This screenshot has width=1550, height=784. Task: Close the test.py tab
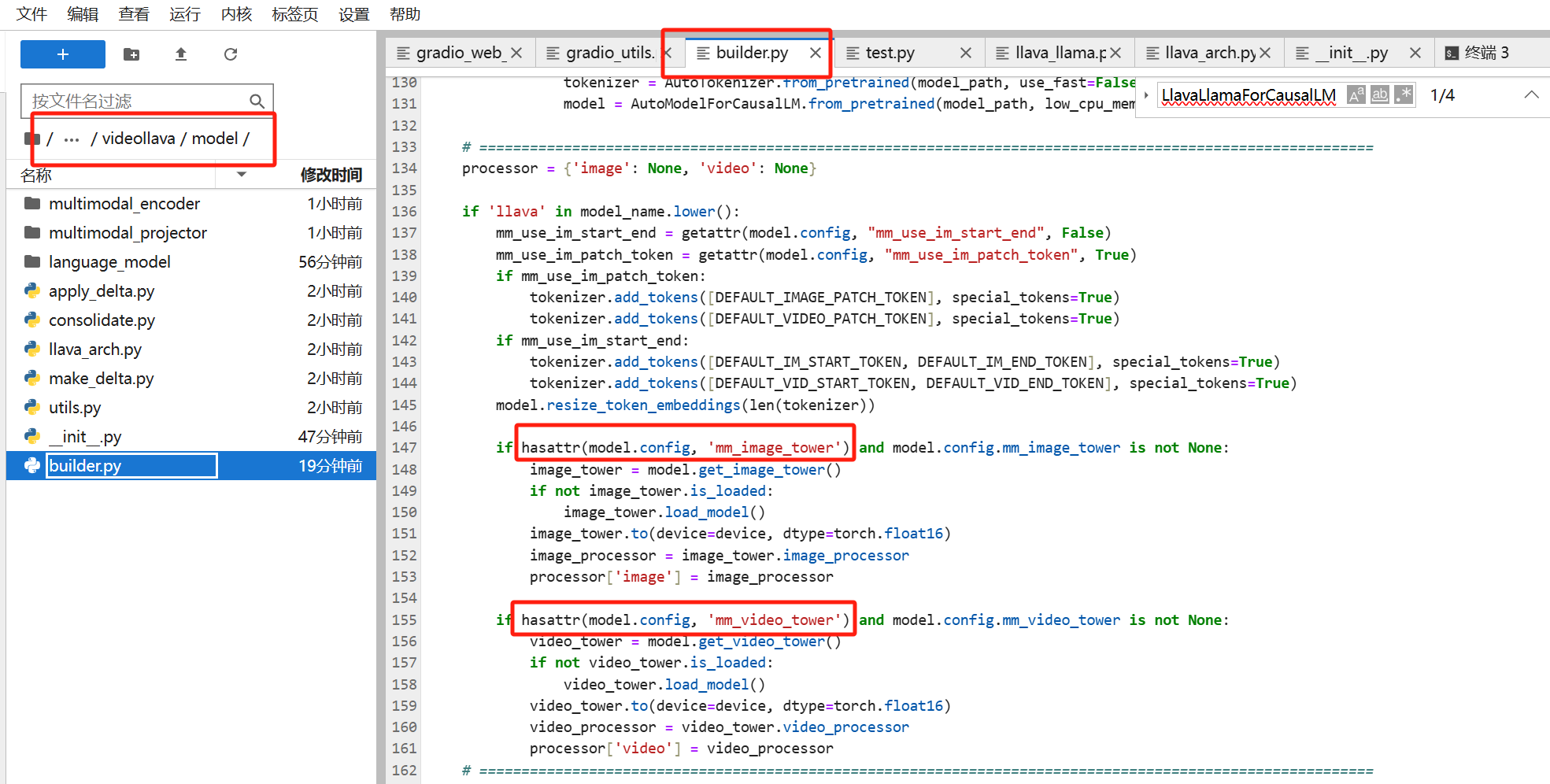click(966, 53)
